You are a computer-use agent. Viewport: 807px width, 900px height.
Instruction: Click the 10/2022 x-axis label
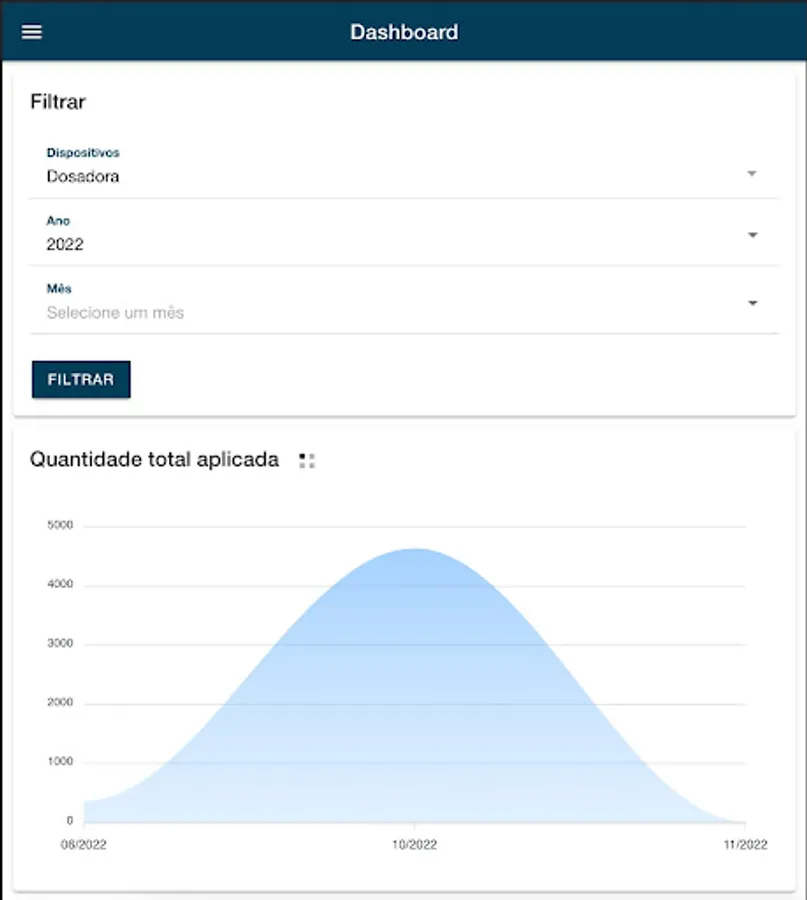pyautogui.click(x=414, y=845)
